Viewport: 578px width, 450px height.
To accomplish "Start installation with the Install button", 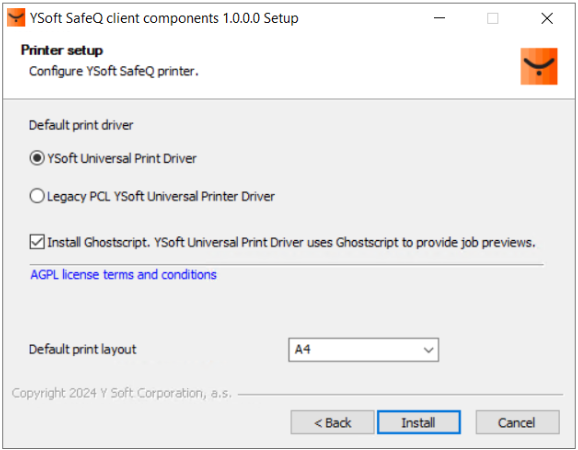I will coord(419,422).
